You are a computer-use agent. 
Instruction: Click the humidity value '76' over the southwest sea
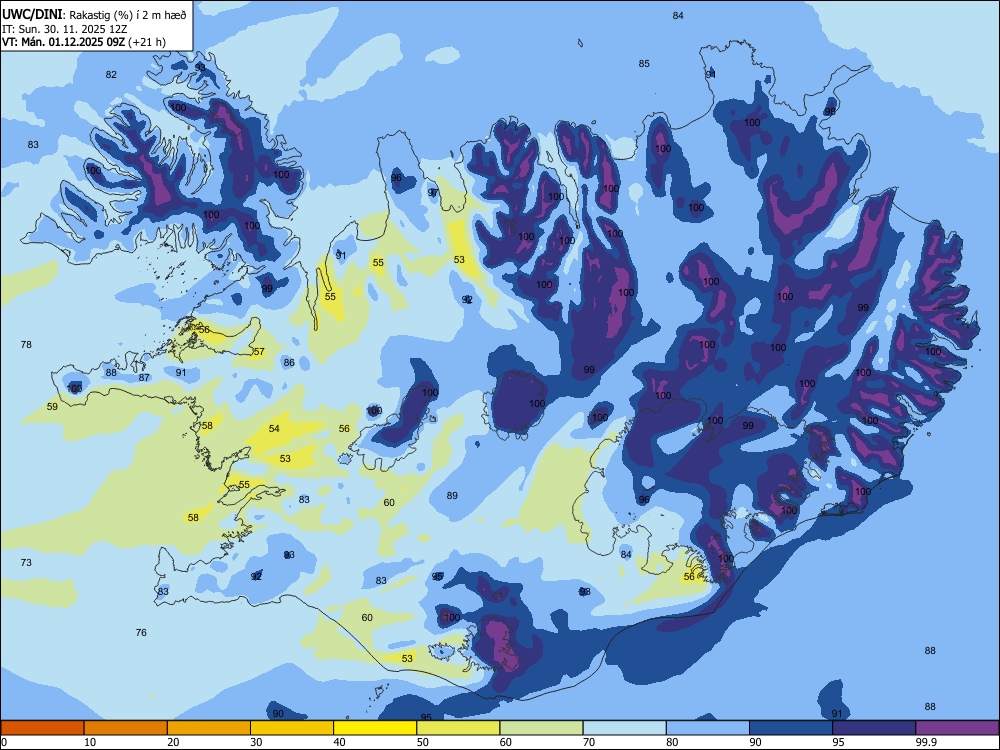point(141,633)
